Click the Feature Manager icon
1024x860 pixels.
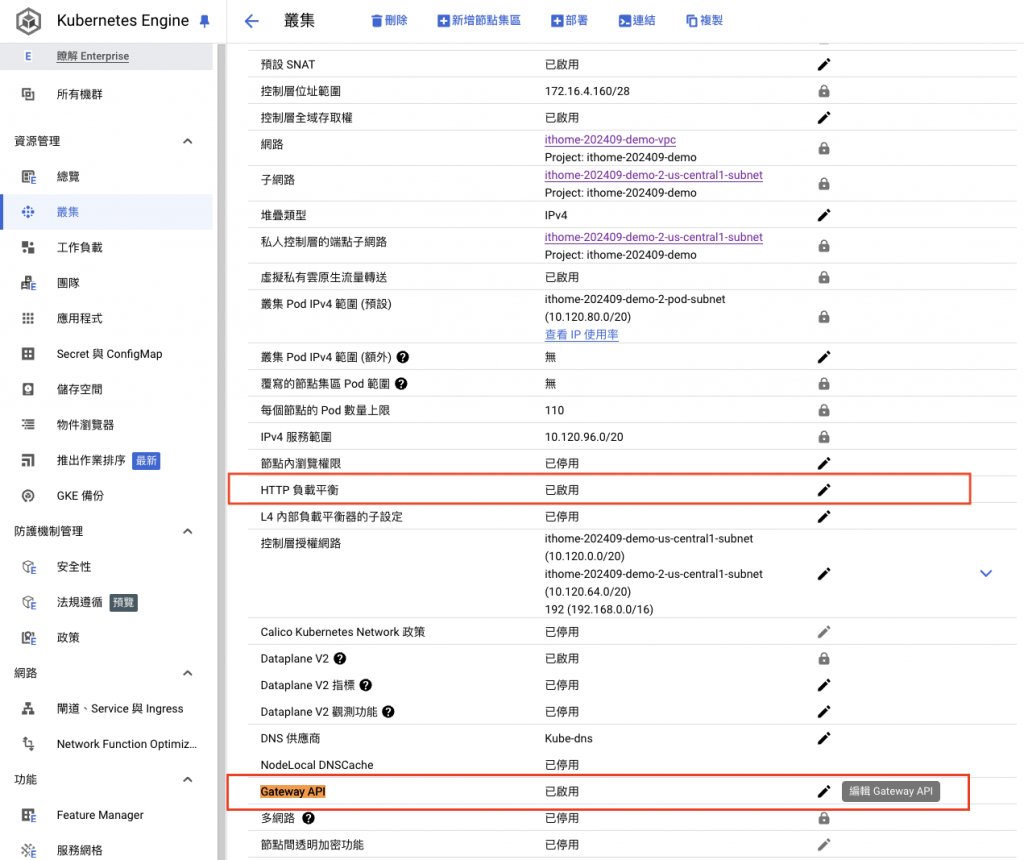[x=29, y=815]
